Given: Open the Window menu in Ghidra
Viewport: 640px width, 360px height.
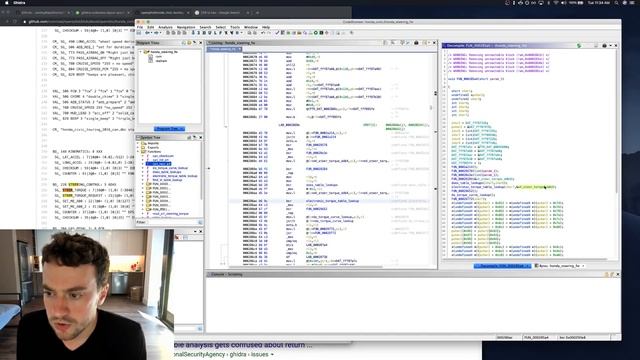Looking at the screenshot, I should point(251,27).
